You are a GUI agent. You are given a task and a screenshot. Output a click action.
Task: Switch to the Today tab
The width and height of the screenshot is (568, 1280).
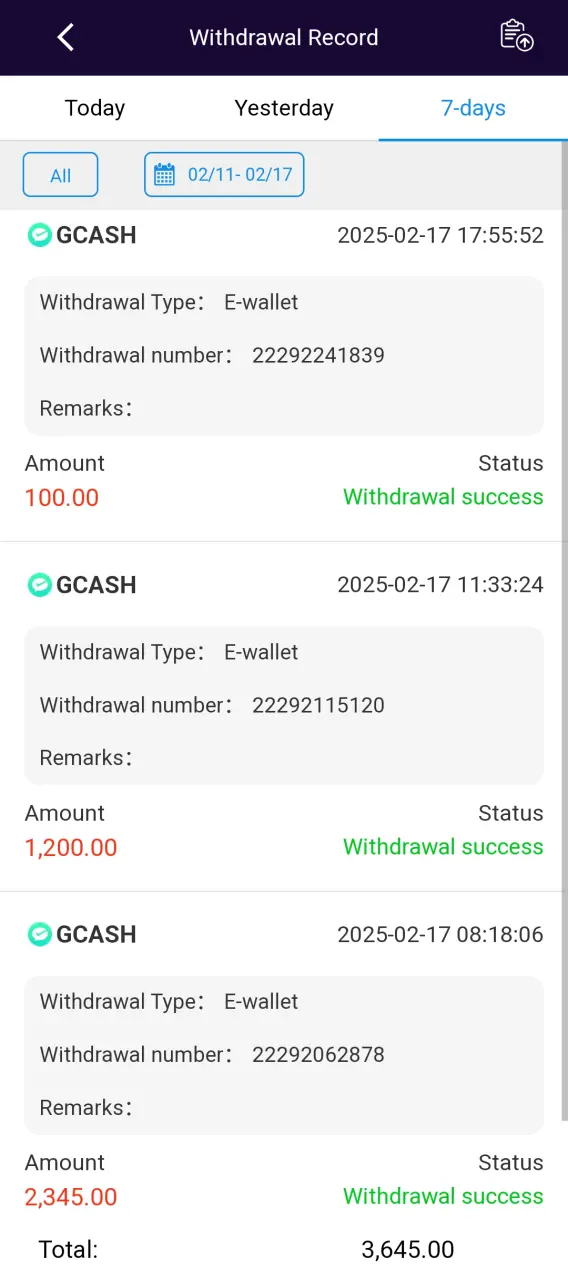95,108
